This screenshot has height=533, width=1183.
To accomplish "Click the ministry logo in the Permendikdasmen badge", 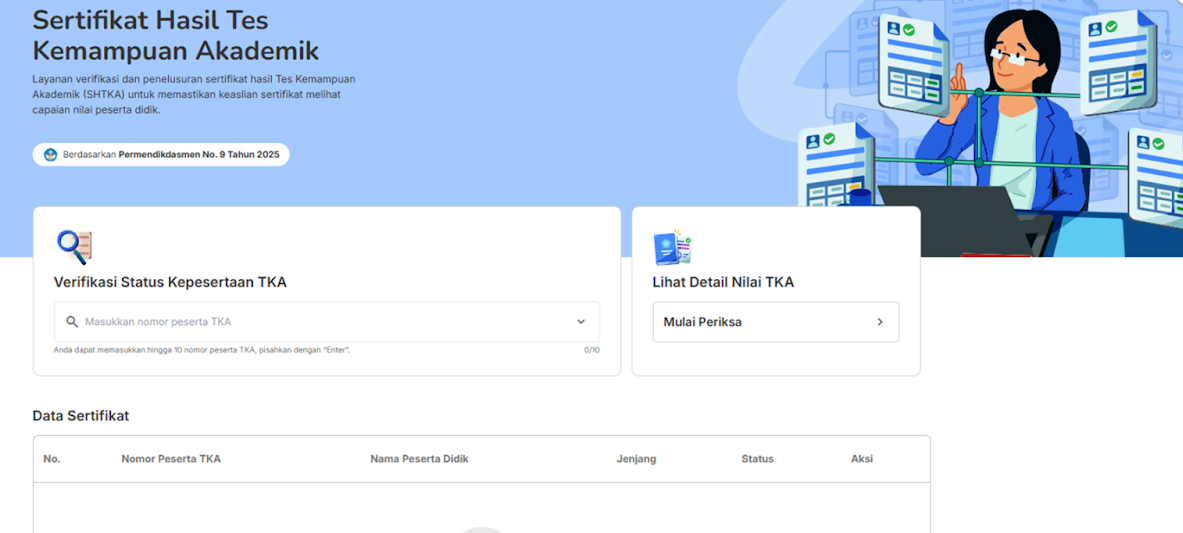I will 51,155.
